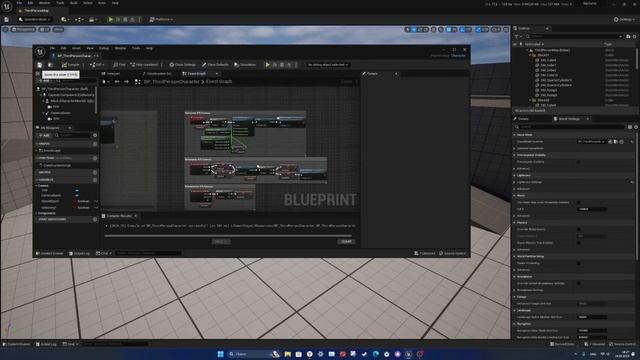Open Class Settings in Blueprint toolbar
Viewport: 640px width, 360px height.
182,64
